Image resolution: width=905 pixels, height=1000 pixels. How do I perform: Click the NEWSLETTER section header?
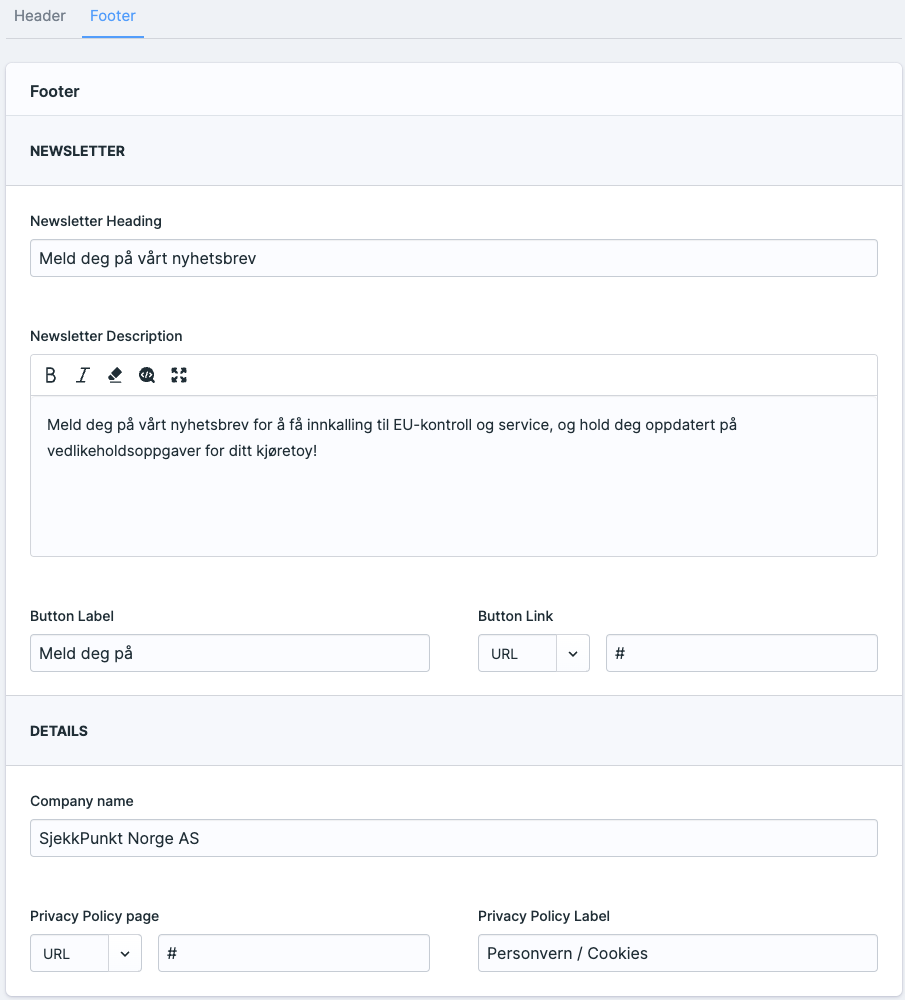[78, 151]
